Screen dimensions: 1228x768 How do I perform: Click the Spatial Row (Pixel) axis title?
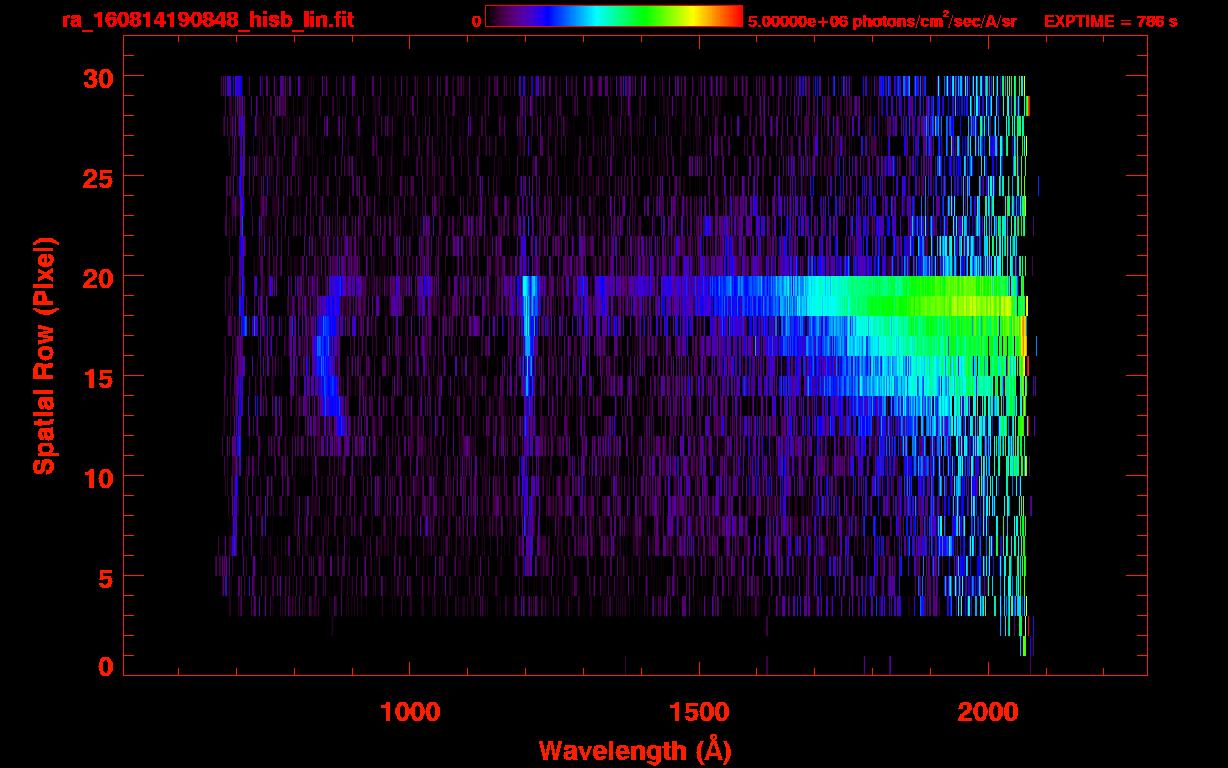coord(44,356)
